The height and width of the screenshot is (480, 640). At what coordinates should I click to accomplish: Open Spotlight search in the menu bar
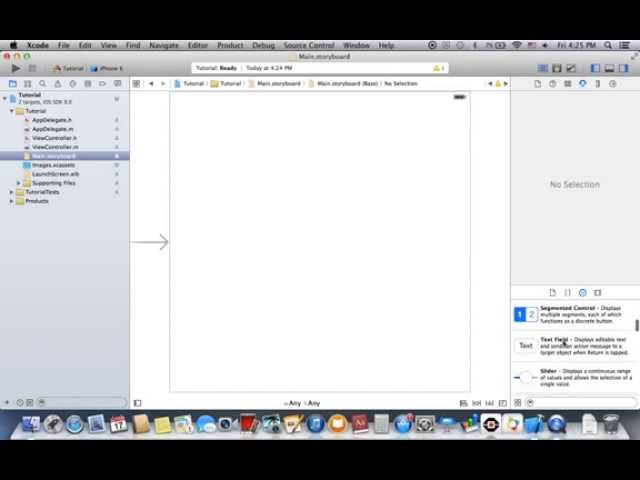608,45
